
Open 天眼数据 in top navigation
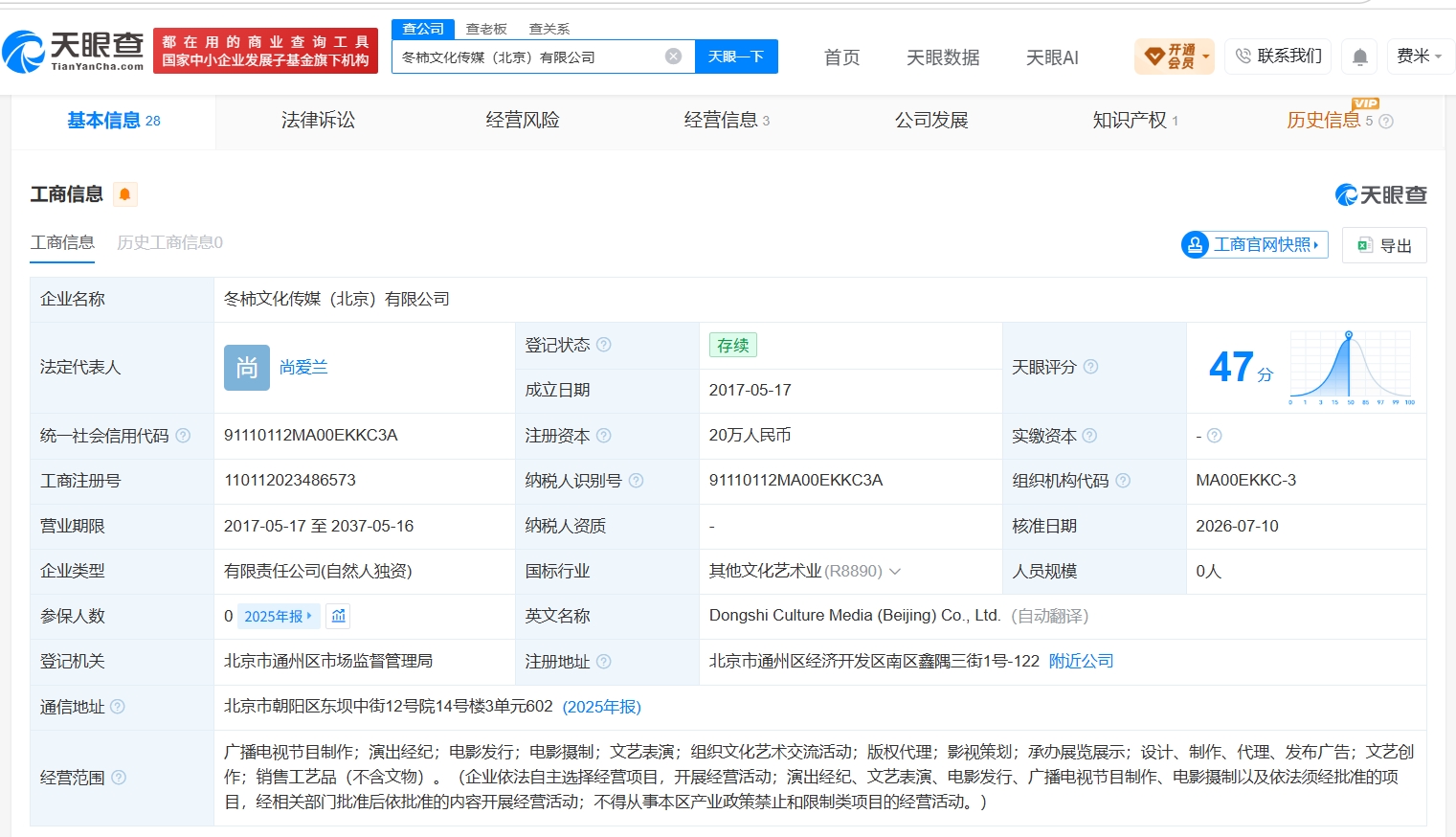pos(943,57)
